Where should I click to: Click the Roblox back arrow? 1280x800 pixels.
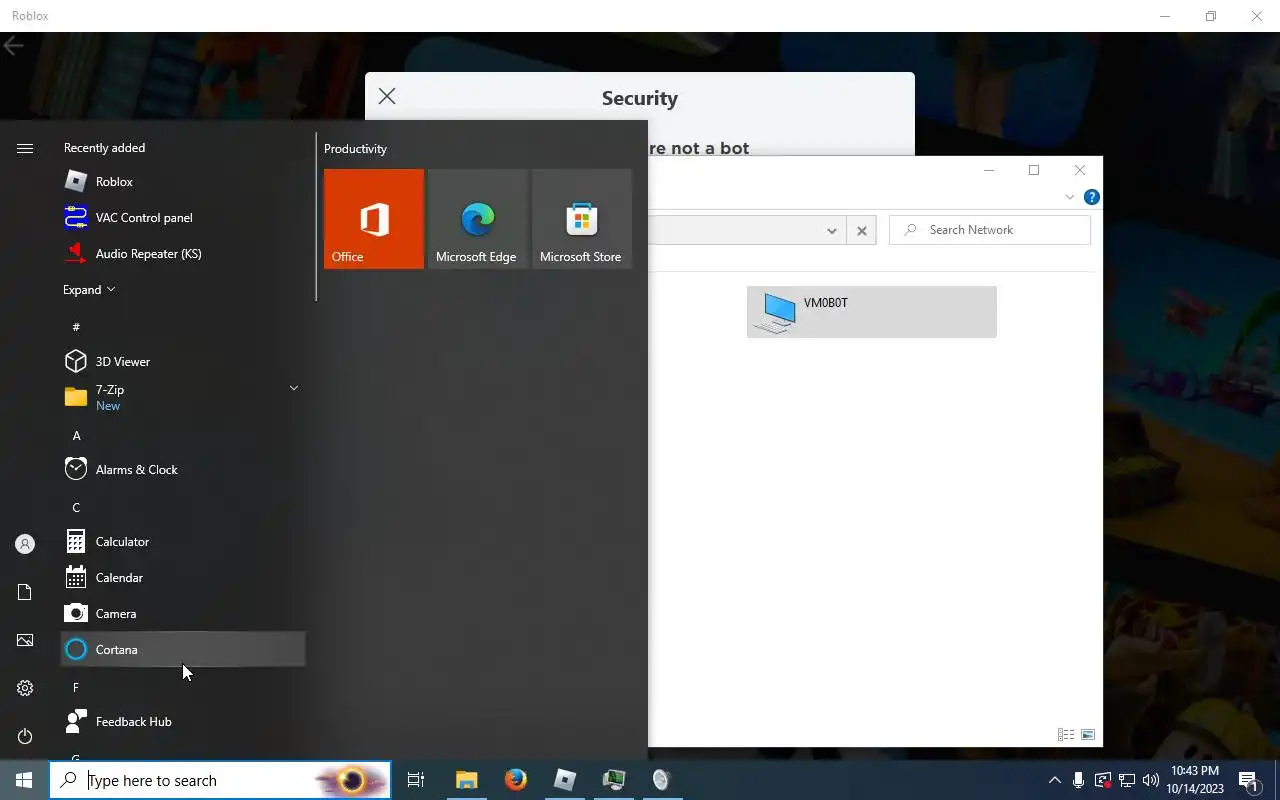(13, 46)
